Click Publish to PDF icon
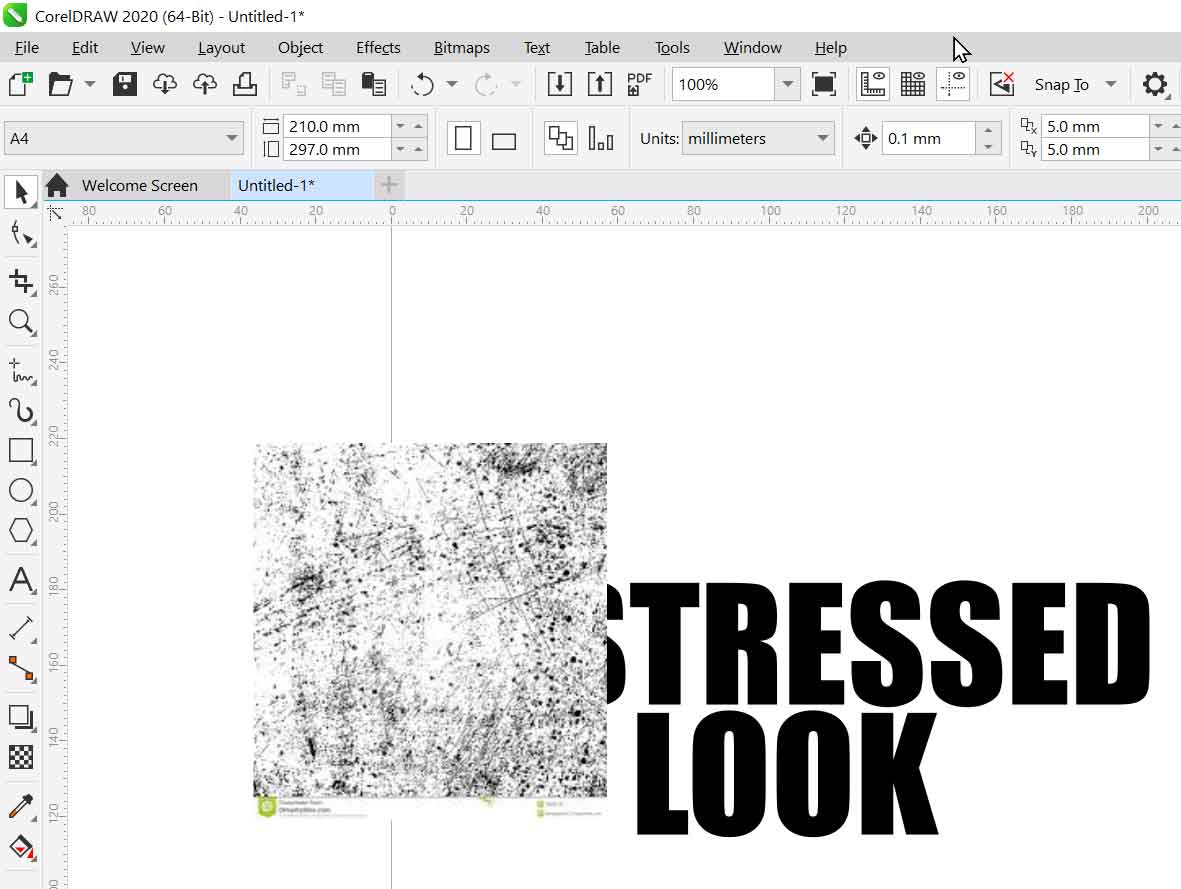 coord(639,84)
